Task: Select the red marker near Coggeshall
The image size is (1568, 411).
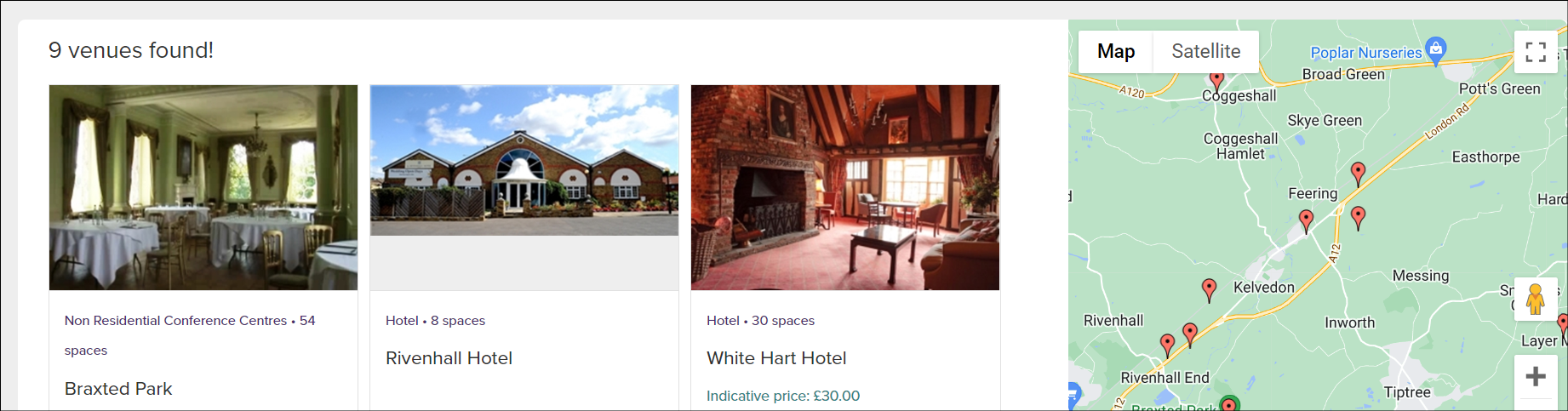Action: [1217, 80]
